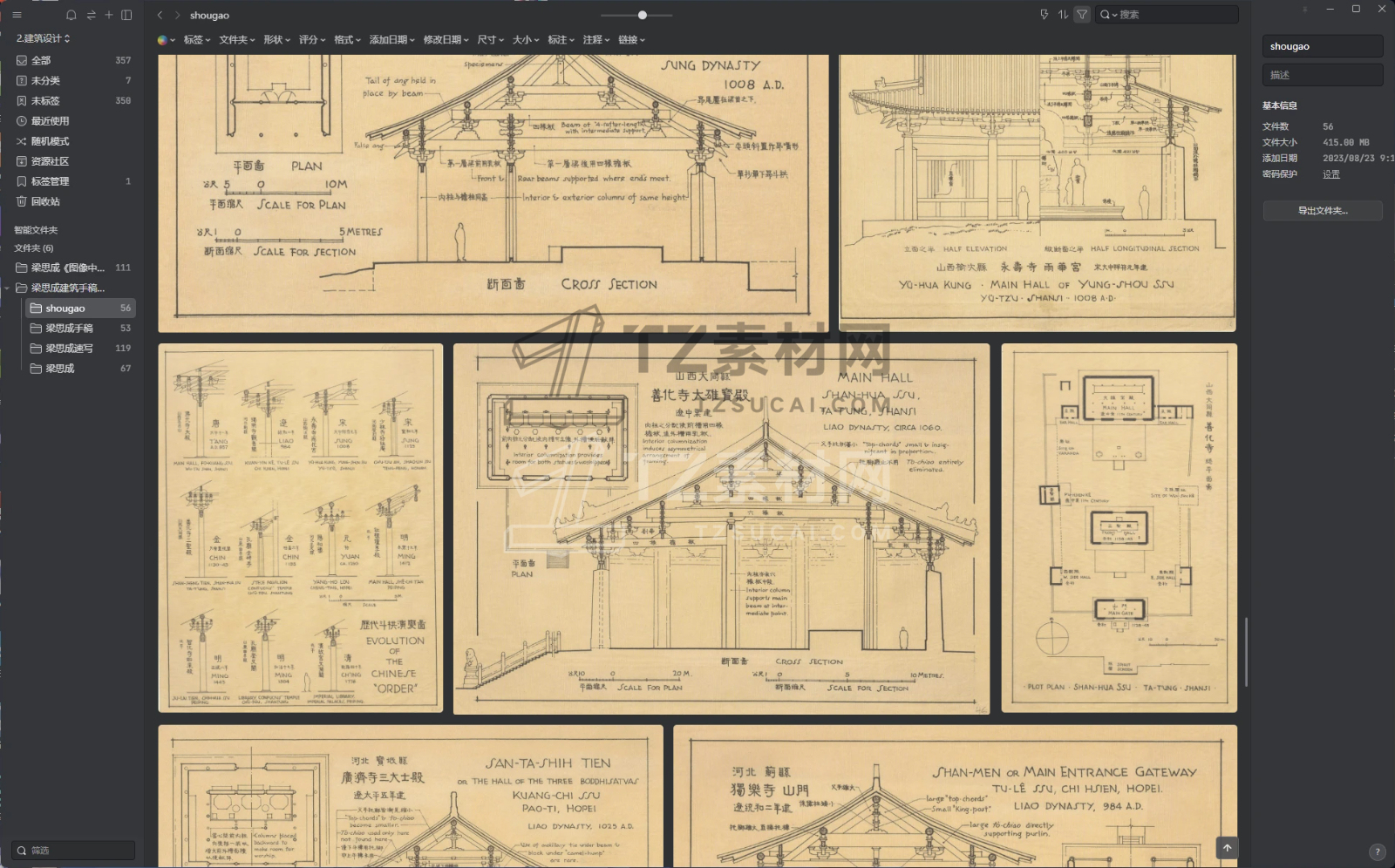Screen dimensions: 1395x868
Task: Open the sort order icon
Action: [x=1063, y=14]
